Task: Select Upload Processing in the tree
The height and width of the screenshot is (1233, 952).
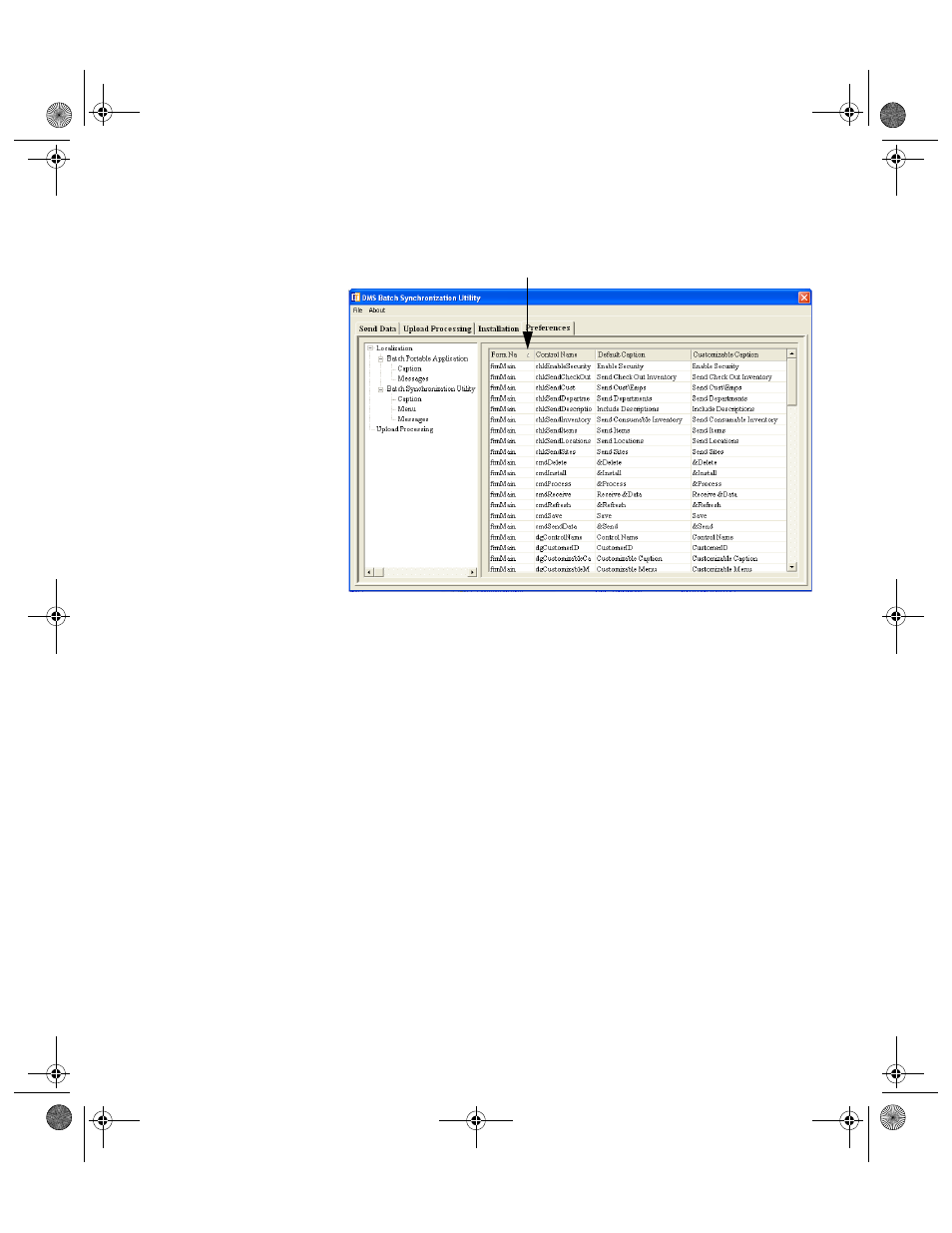Action: click(x=404, y=429)
